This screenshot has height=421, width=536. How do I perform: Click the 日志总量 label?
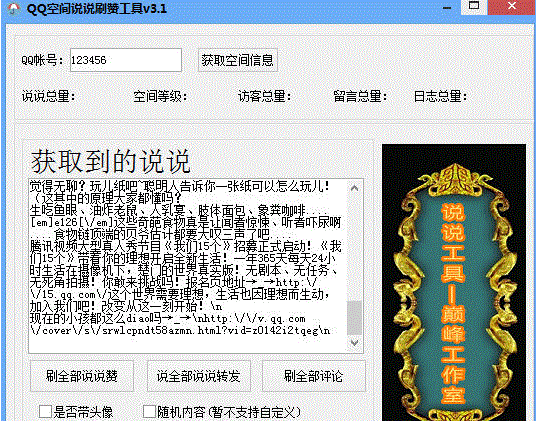pyautogui.click(x=440, y=96)
